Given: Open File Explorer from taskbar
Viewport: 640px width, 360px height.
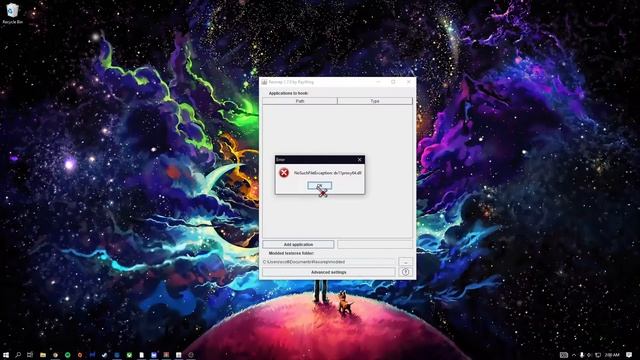Looking at the screenshot, I should click(x=43, y=355).
